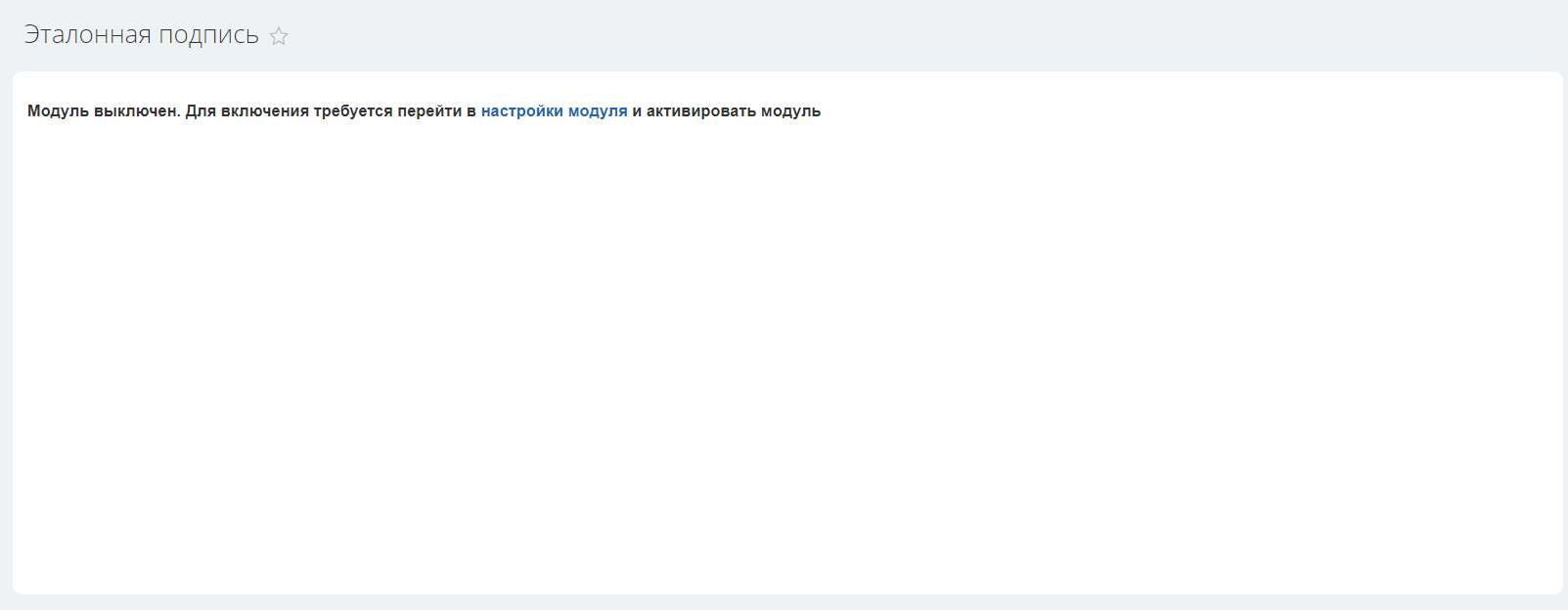Click the 'Эталонная подпись' page heading
The image size is (1568, 610).
(141, 35)
